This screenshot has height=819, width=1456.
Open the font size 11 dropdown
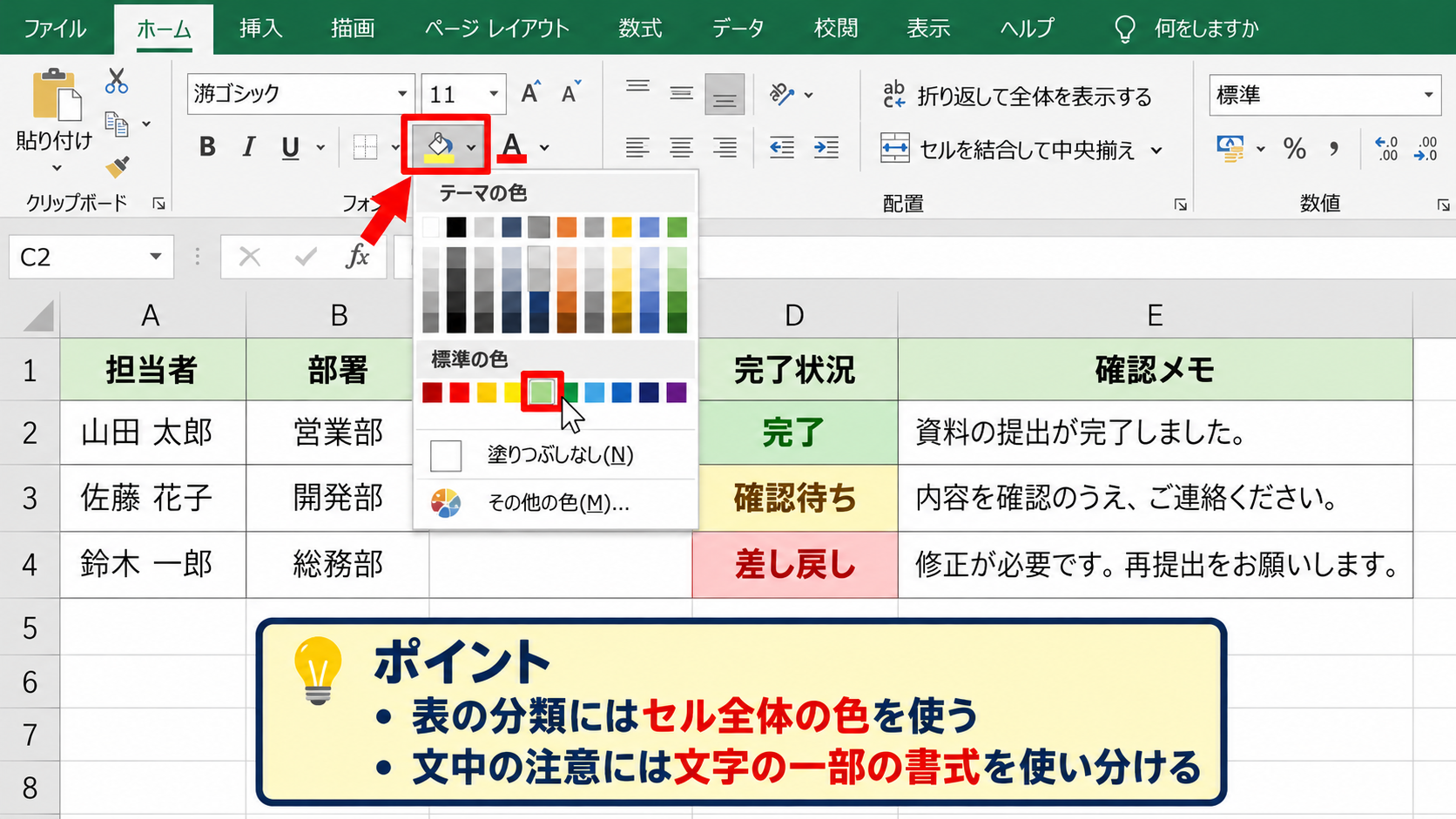tap(494, 94)
